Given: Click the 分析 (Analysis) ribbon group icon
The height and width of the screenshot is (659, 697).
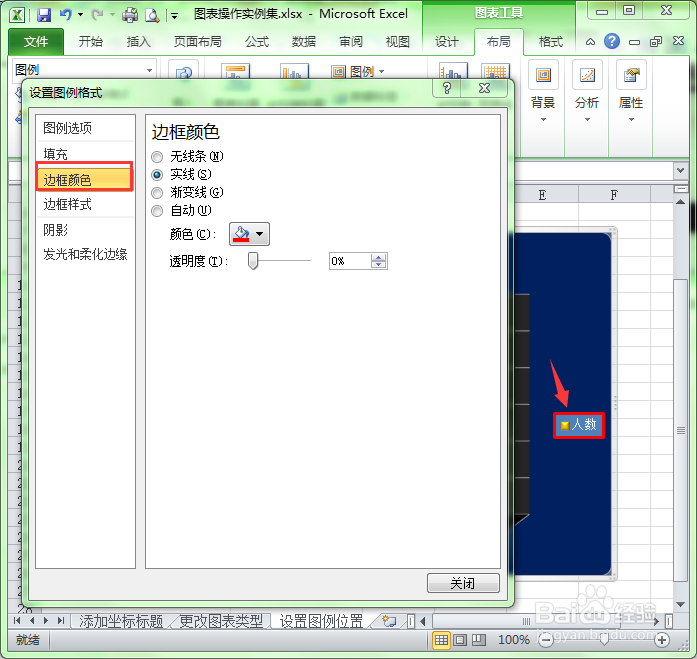Looking at the screenshot, I should (x=587, y=75).
